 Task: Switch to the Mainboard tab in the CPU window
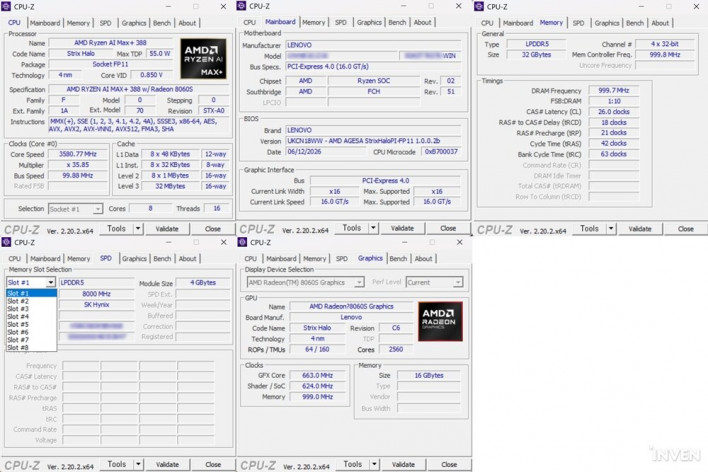[45, 23]
